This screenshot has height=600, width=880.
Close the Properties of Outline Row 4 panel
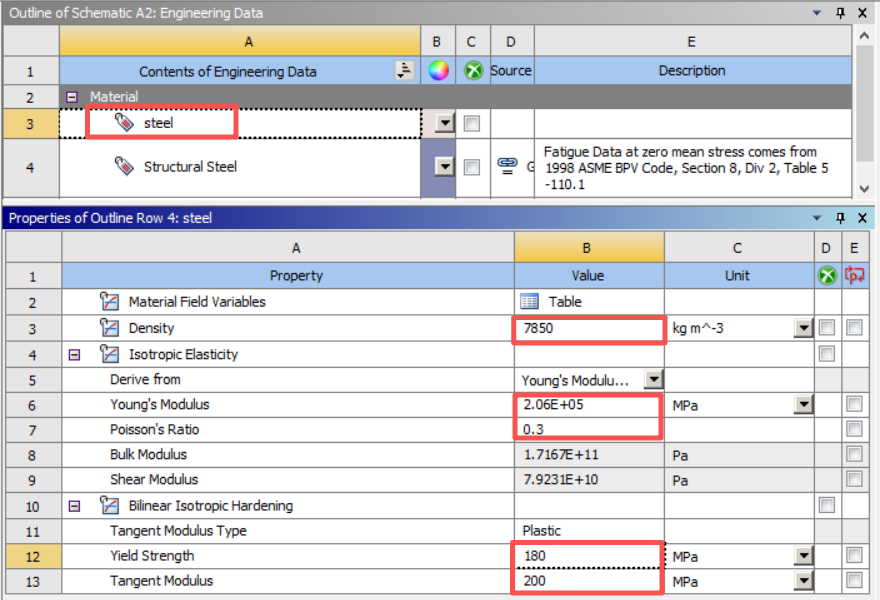pos(863,218)
